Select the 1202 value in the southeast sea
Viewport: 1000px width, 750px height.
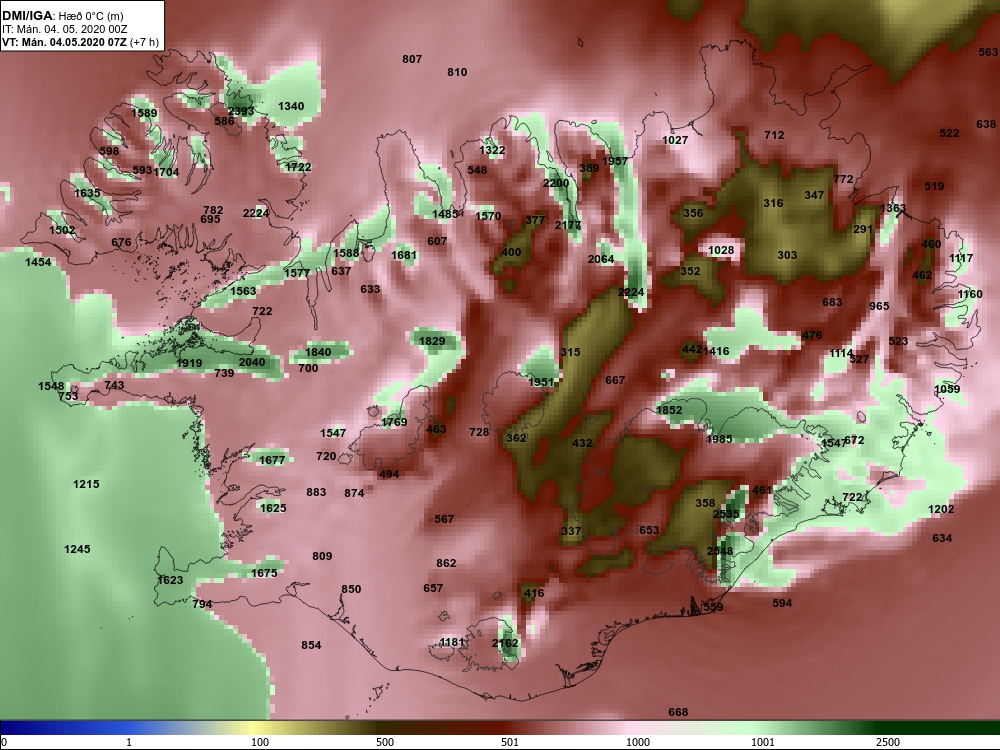pyautogui.click(x=941, y=509)
